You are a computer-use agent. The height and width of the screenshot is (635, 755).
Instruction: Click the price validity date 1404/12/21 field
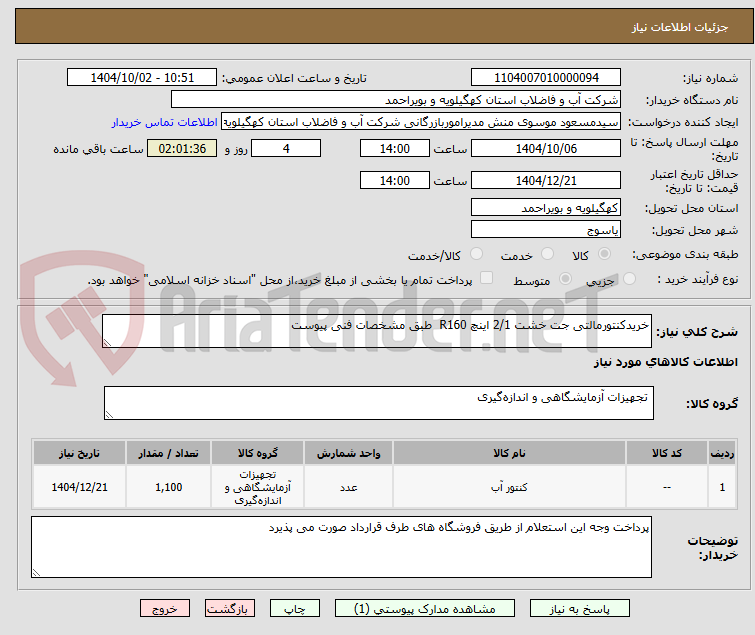(546, 181)
